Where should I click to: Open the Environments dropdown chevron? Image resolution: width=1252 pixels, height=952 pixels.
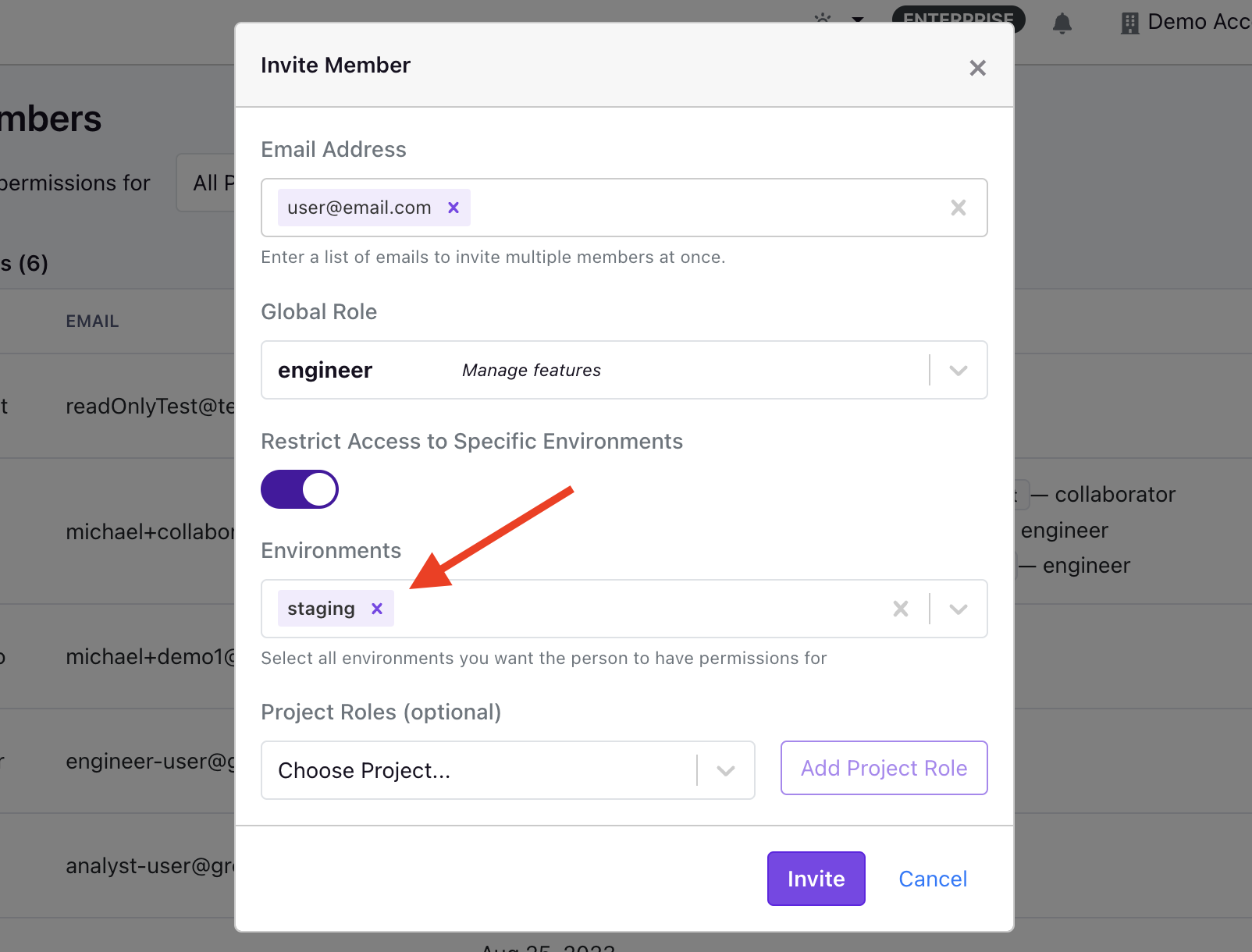click(959, 609)
